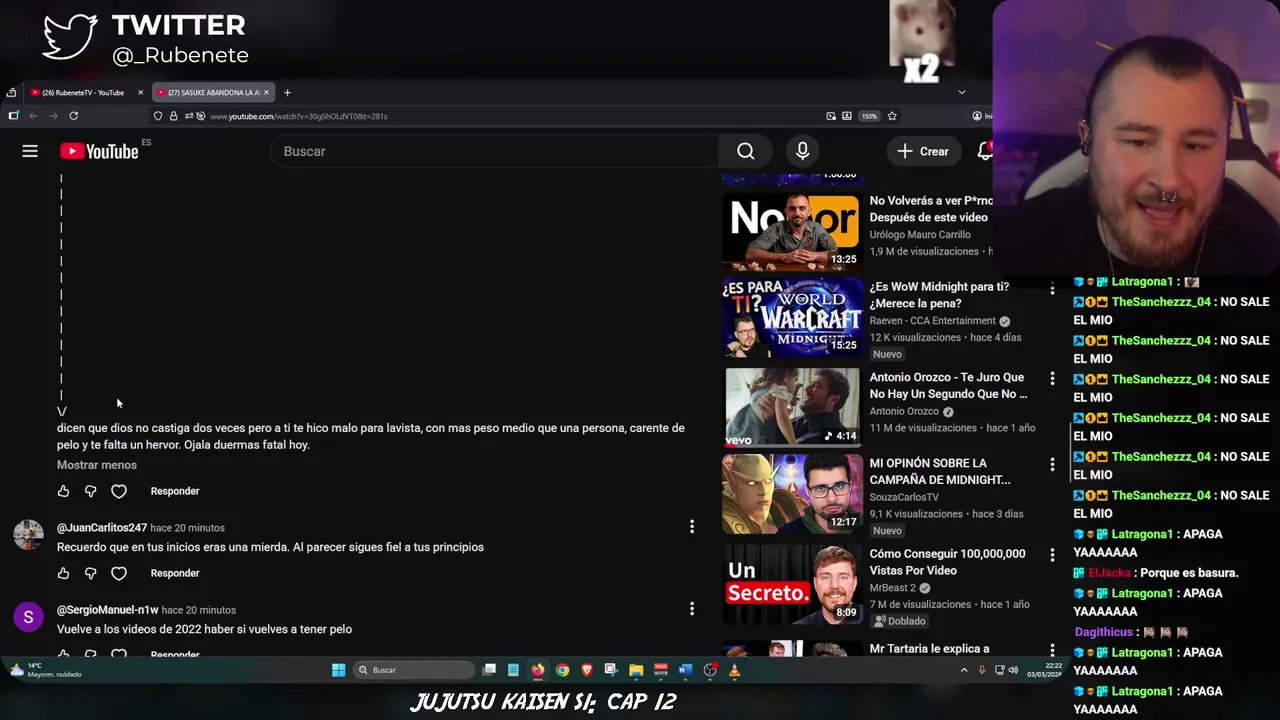Switch to the SASUKE ABANDONA LA ALDEA tab

pos(208,92)
